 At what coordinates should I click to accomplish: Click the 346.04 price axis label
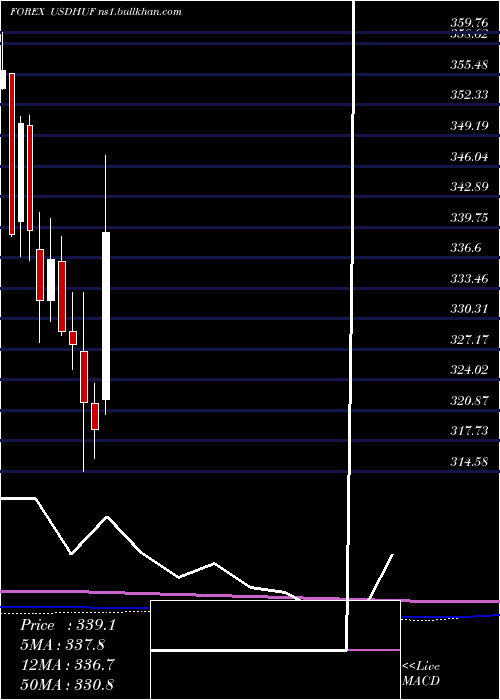[469, 157]
